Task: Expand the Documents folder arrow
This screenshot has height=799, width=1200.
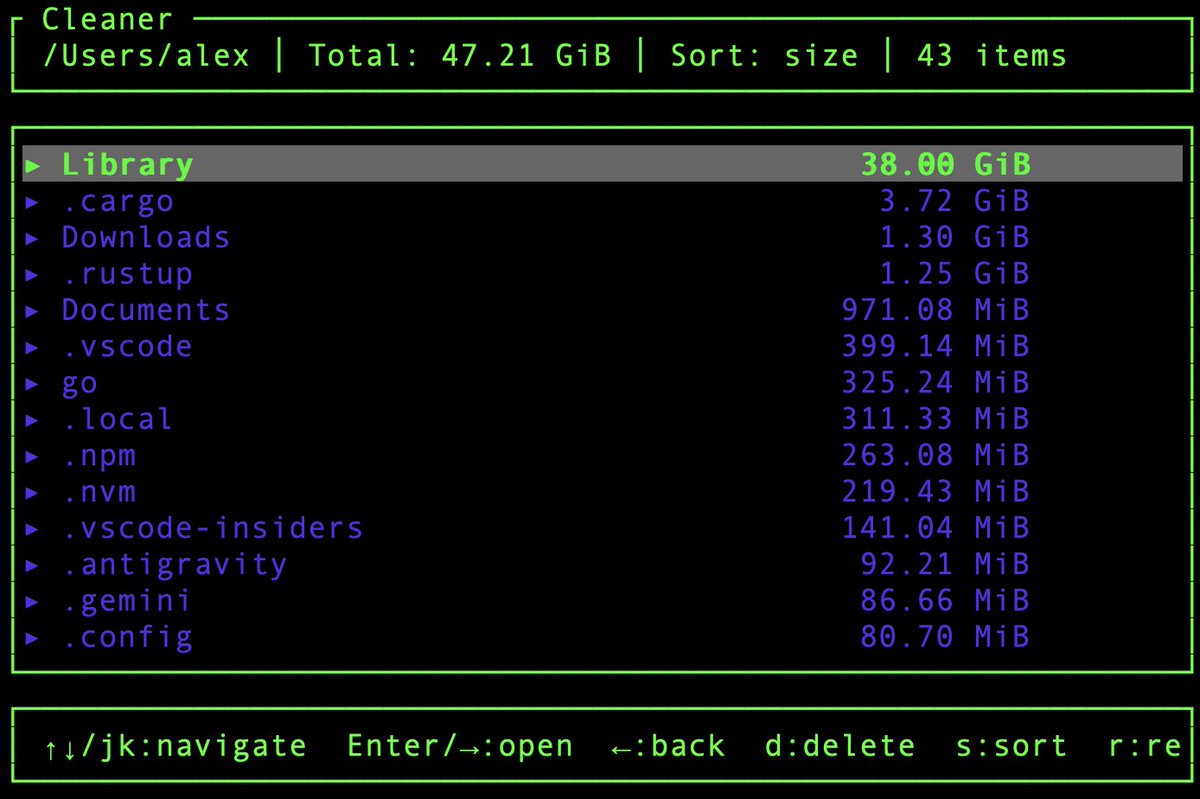Action: pos(33,310)
